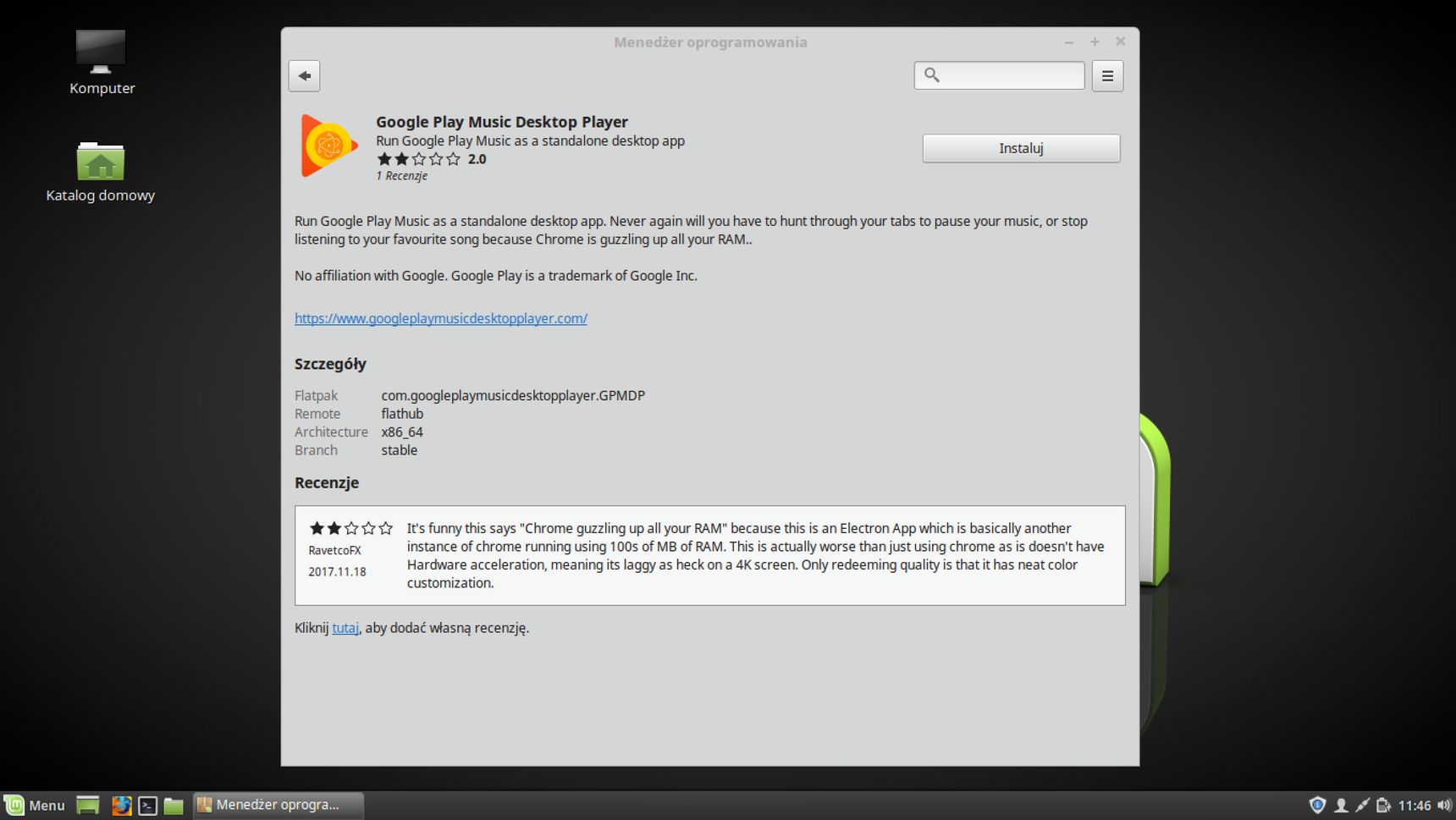The height and width of the screenshot is (820, 1456).
Task: Open the hamburger menu in Software Manager
Action: point(1107,75)
